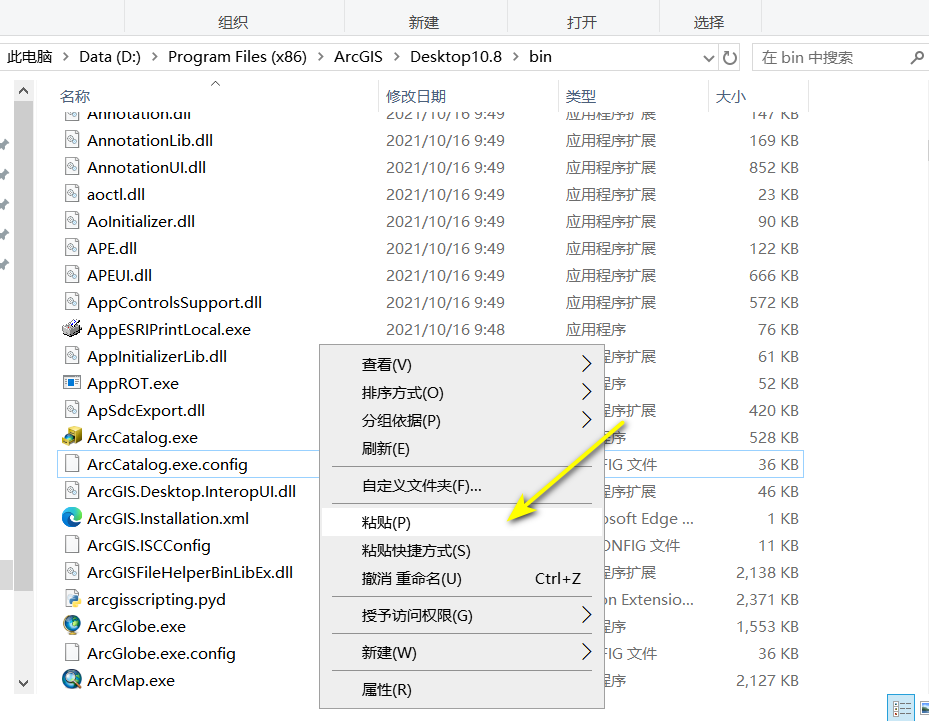This screenshot has width=929, height=721.
Task: Click chevron after Data (D:) in breadcrumb
Action: [155, 57]
